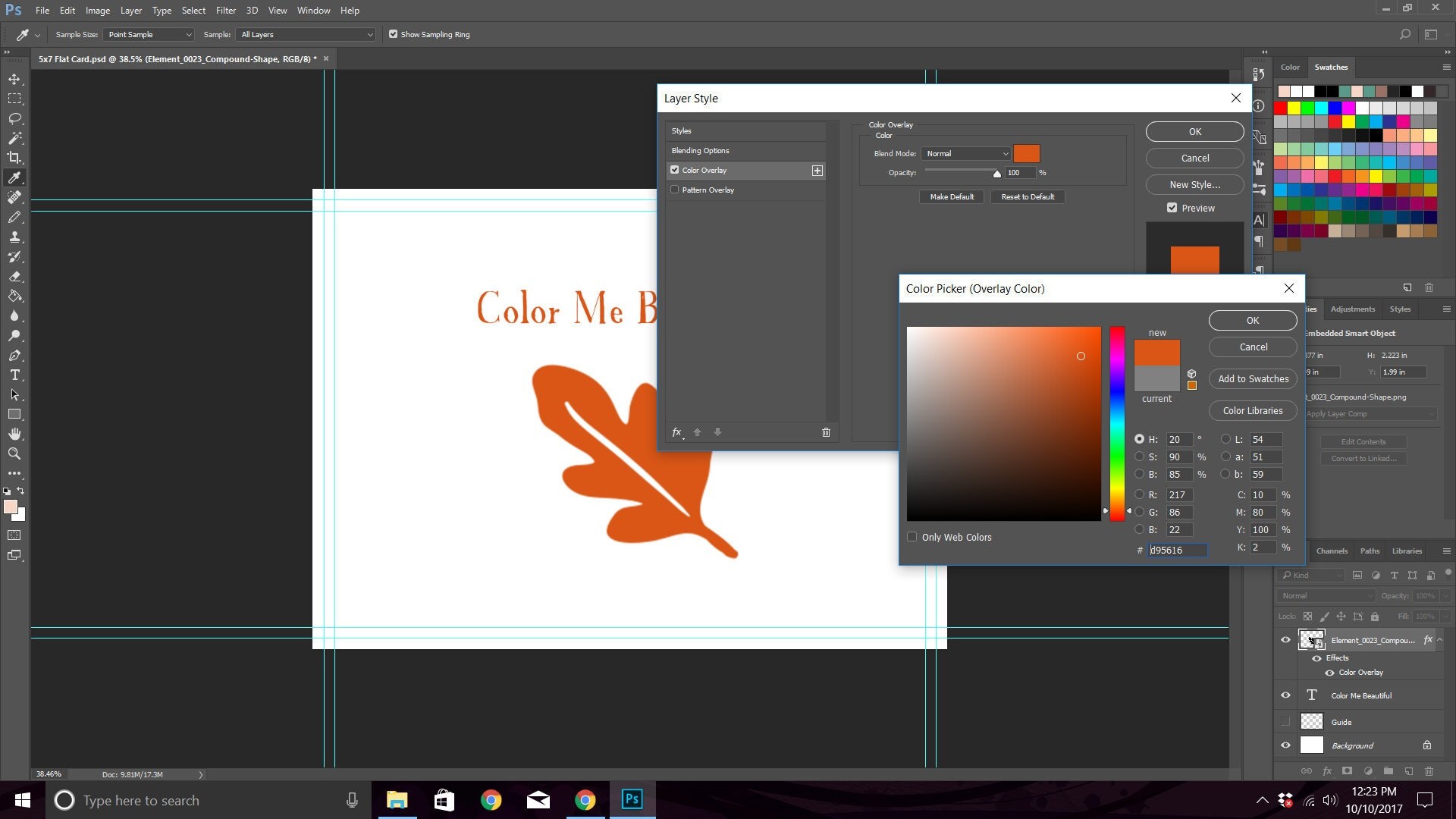Select the Lasso tool
1456x819 pixels.
coord(14,118)
